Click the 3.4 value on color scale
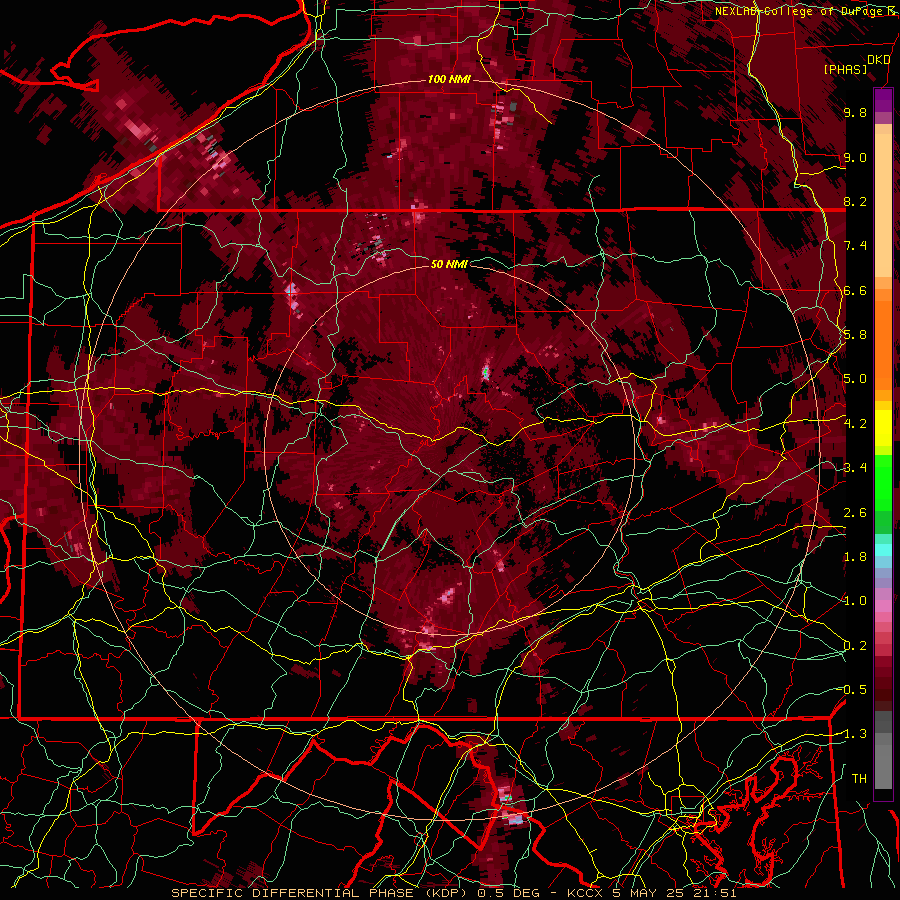The image size is (900, 900). [x=855, y=468]
